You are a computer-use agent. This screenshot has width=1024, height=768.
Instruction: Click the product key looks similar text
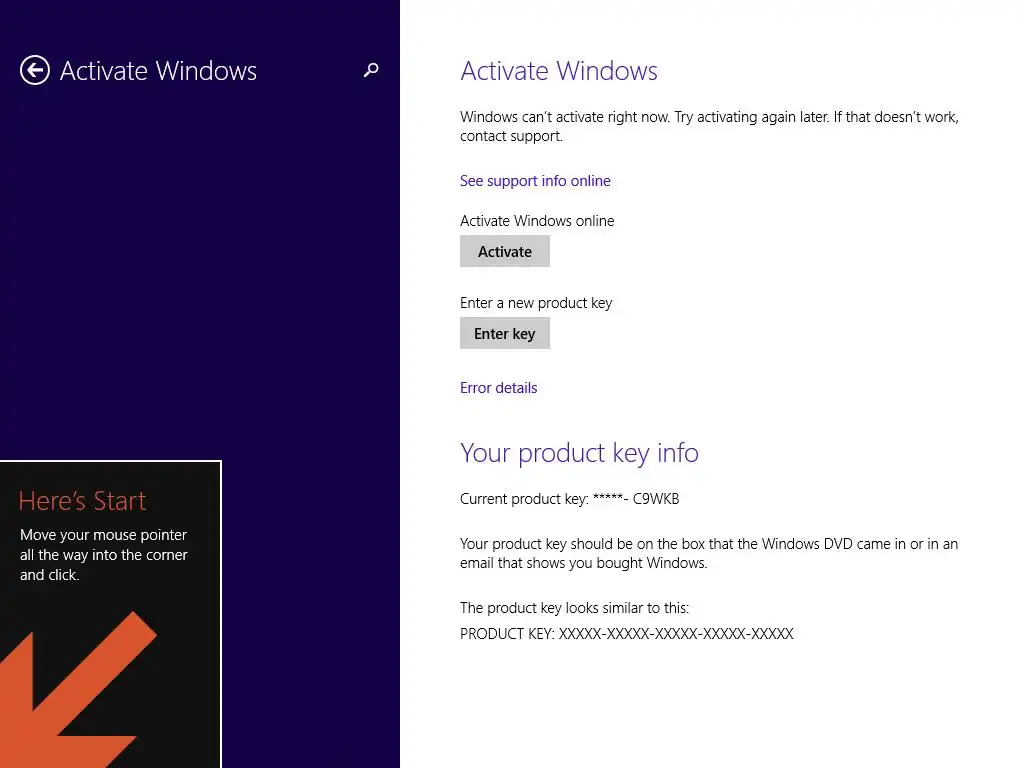[574, 608]
